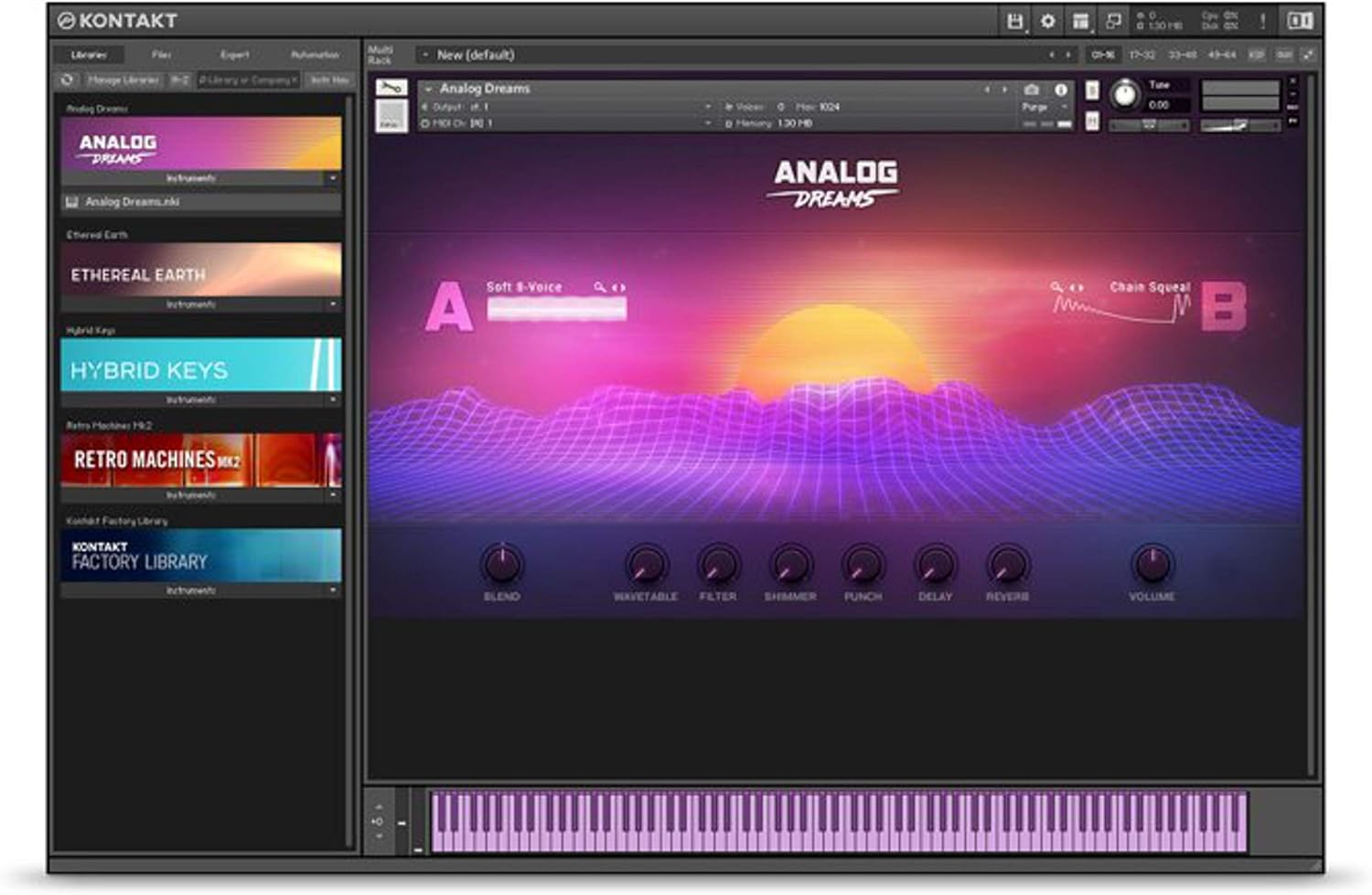1372x895 pixels.
Task: Switch to the Expert tab
Action: (x=237, y=54)
